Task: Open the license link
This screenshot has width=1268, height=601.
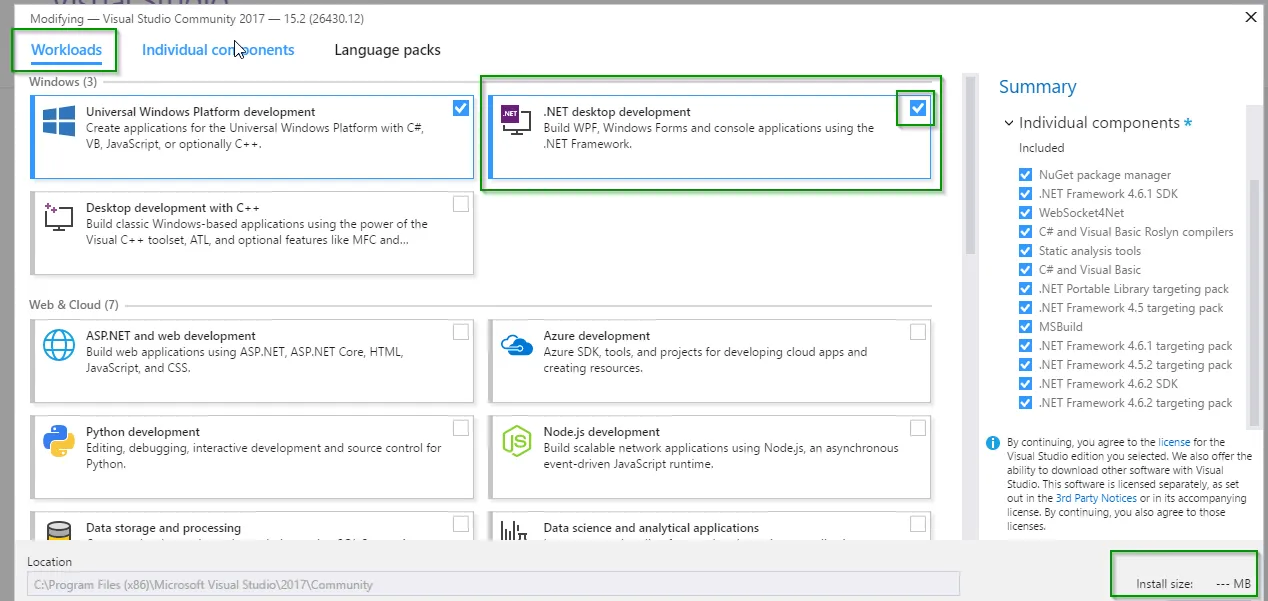Action: click(1174, 442)
